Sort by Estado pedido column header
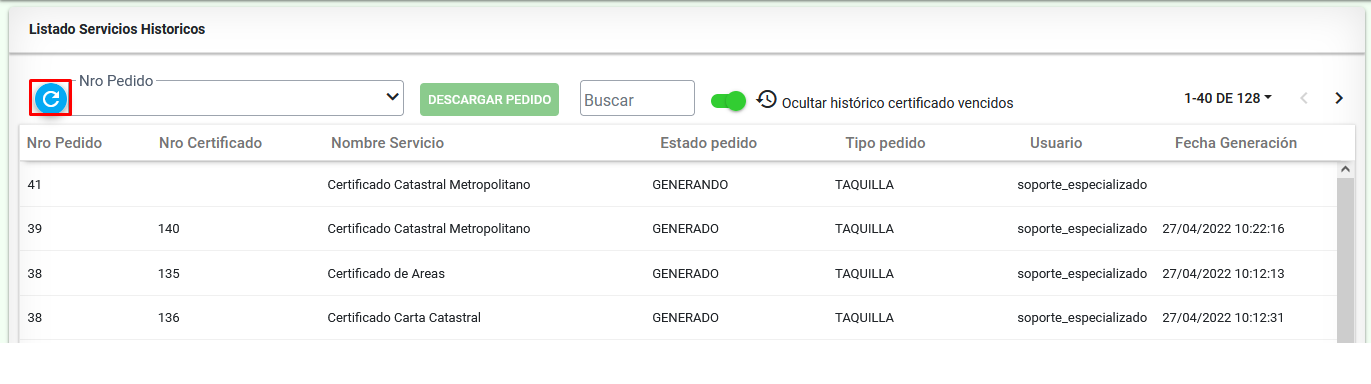 pos(708,143)
